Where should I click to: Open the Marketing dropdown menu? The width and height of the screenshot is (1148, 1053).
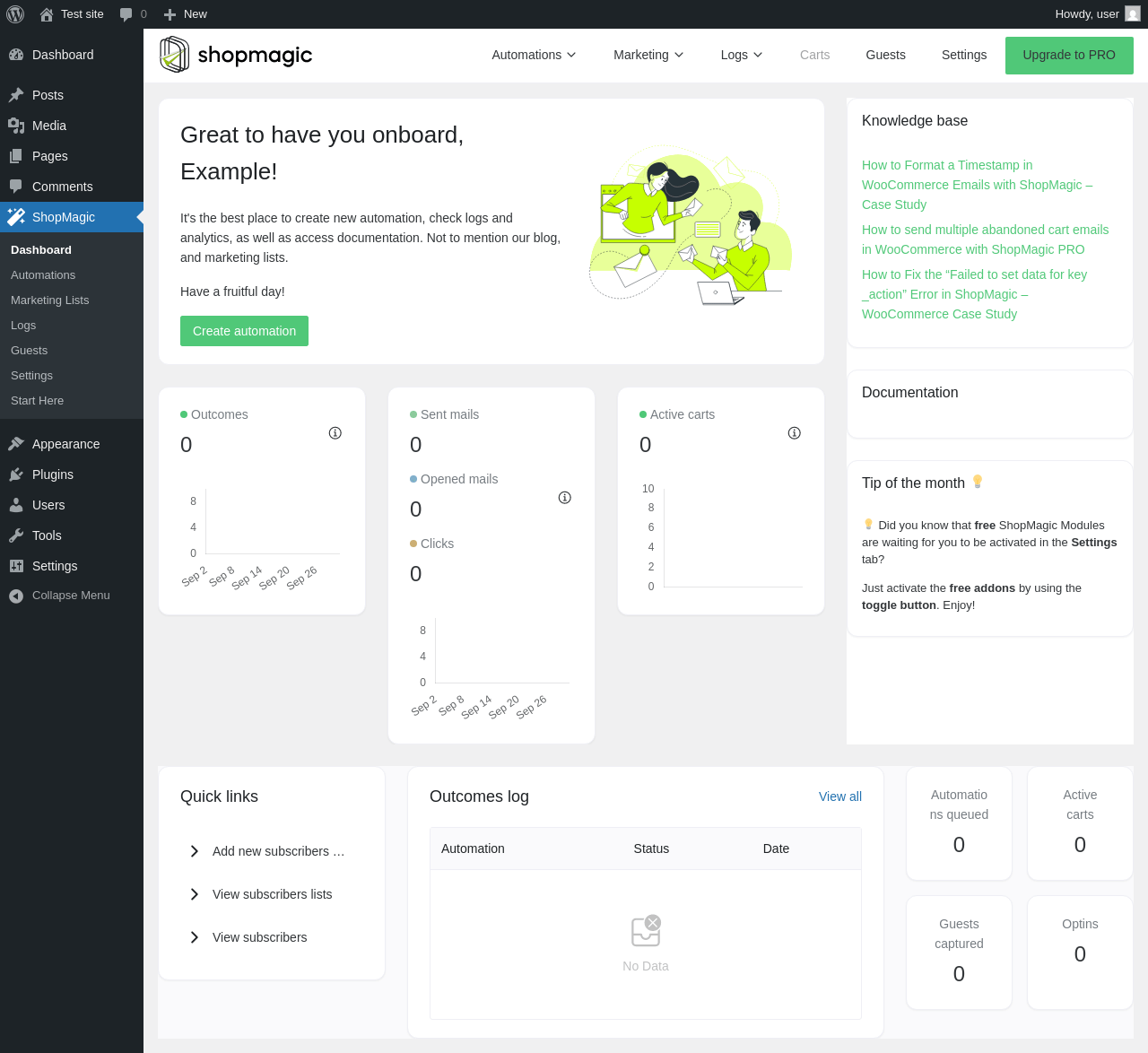(648, 55)
